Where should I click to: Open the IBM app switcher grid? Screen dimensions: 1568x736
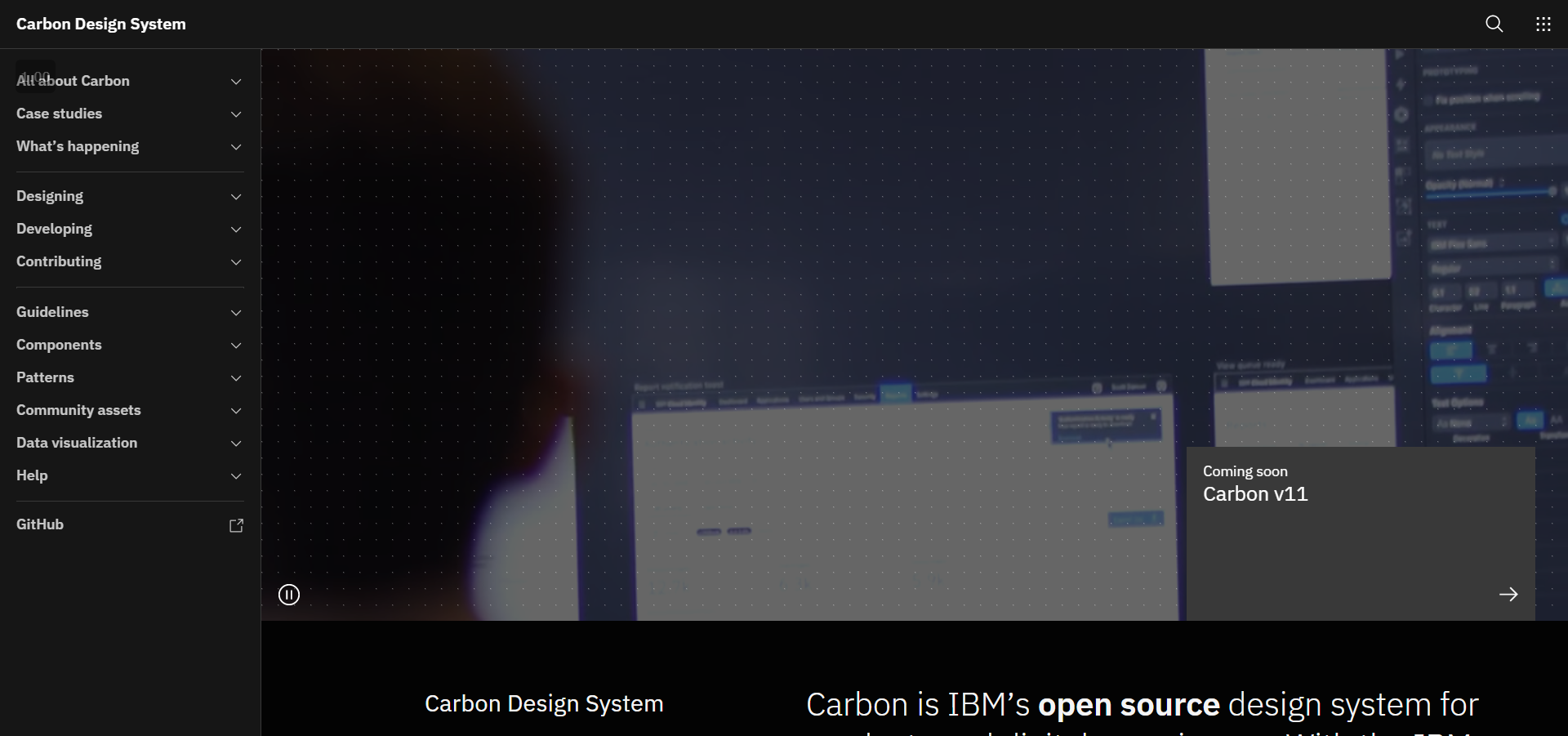[x=1543, y=24]
